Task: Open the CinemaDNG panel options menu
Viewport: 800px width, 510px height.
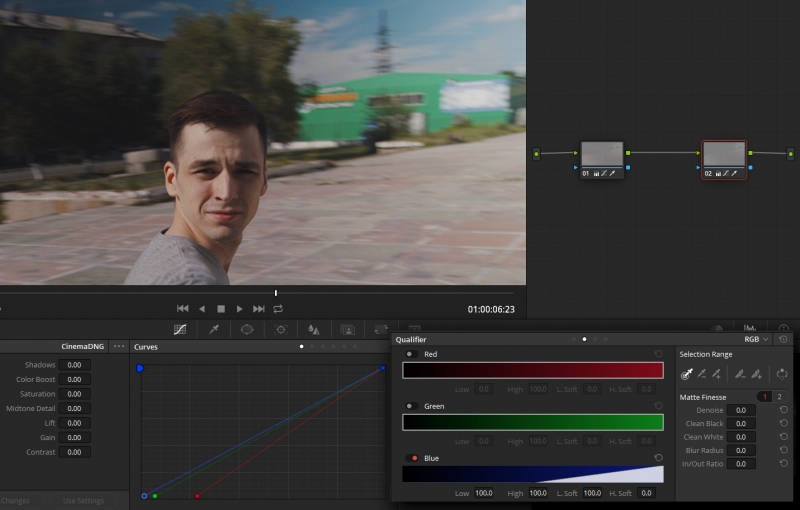Action: point(119,346)
